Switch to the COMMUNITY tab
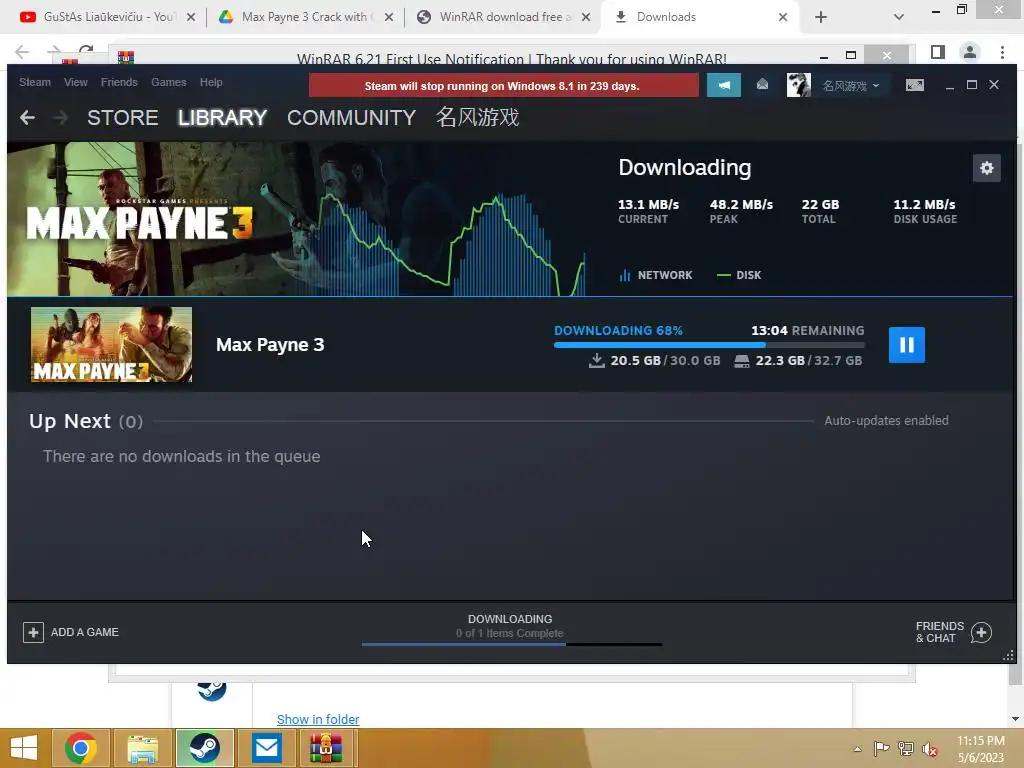The image size is (1024, 768). pos(351,118)
